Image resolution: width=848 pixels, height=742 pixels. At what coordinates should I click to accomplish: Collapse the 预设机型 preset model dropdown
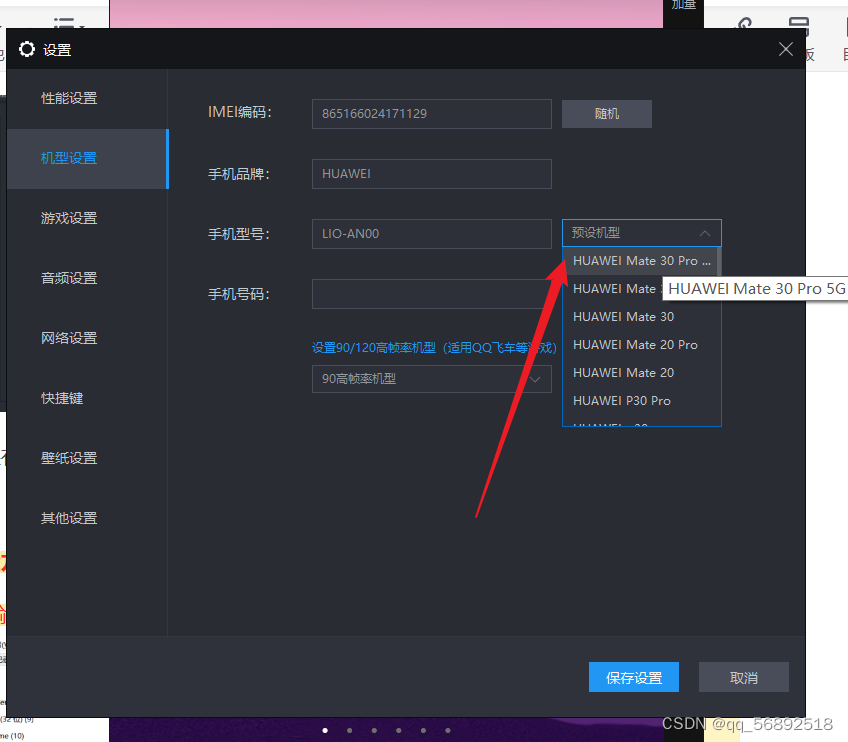(641, 233)
